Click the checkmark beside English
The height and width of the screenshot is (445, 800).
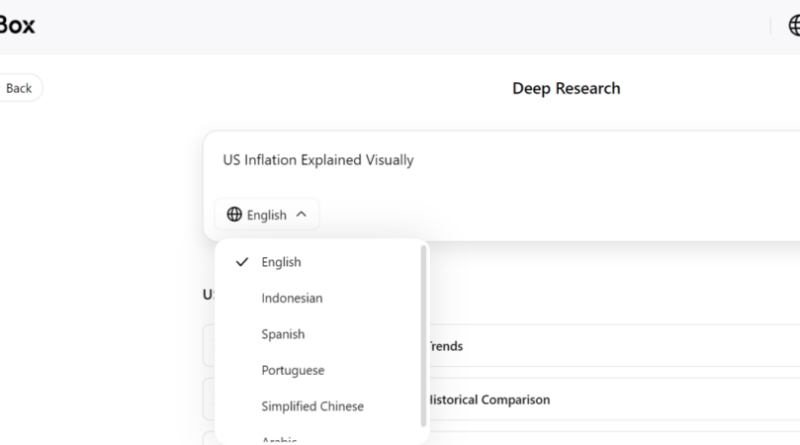242,262
